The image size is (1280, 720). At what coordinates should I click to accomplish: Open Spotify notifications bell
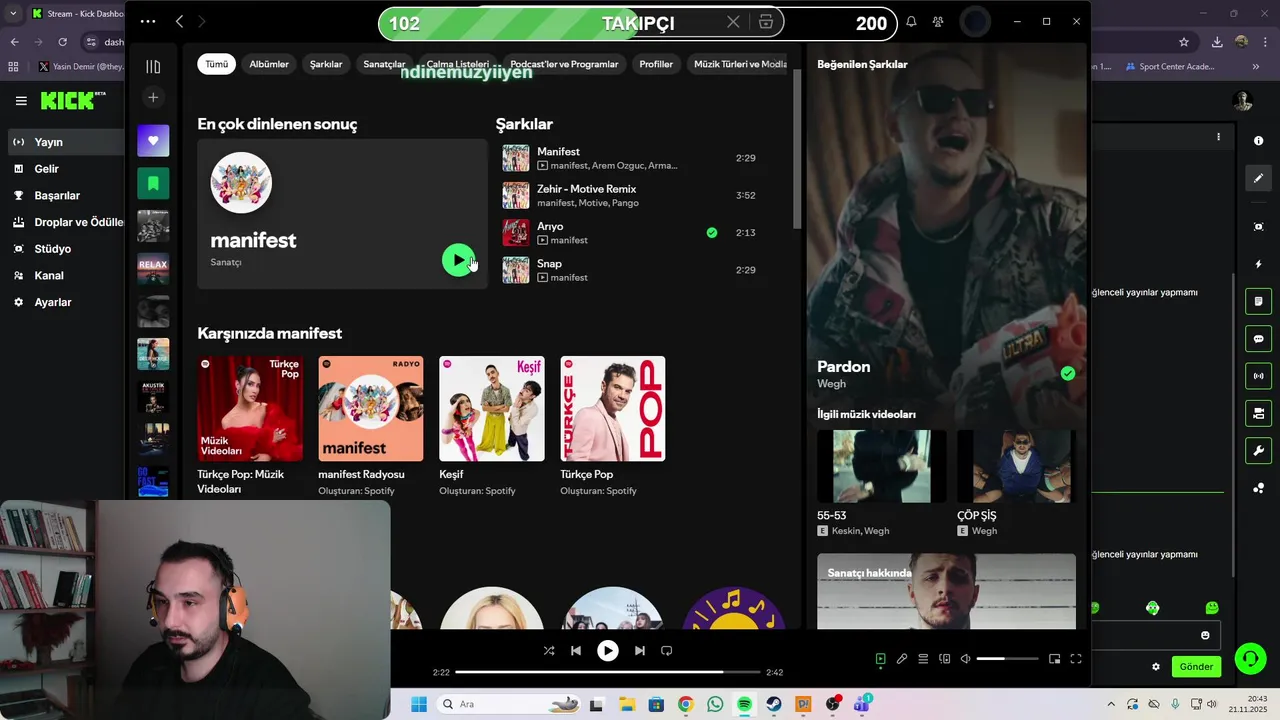[x=911, y=21]
